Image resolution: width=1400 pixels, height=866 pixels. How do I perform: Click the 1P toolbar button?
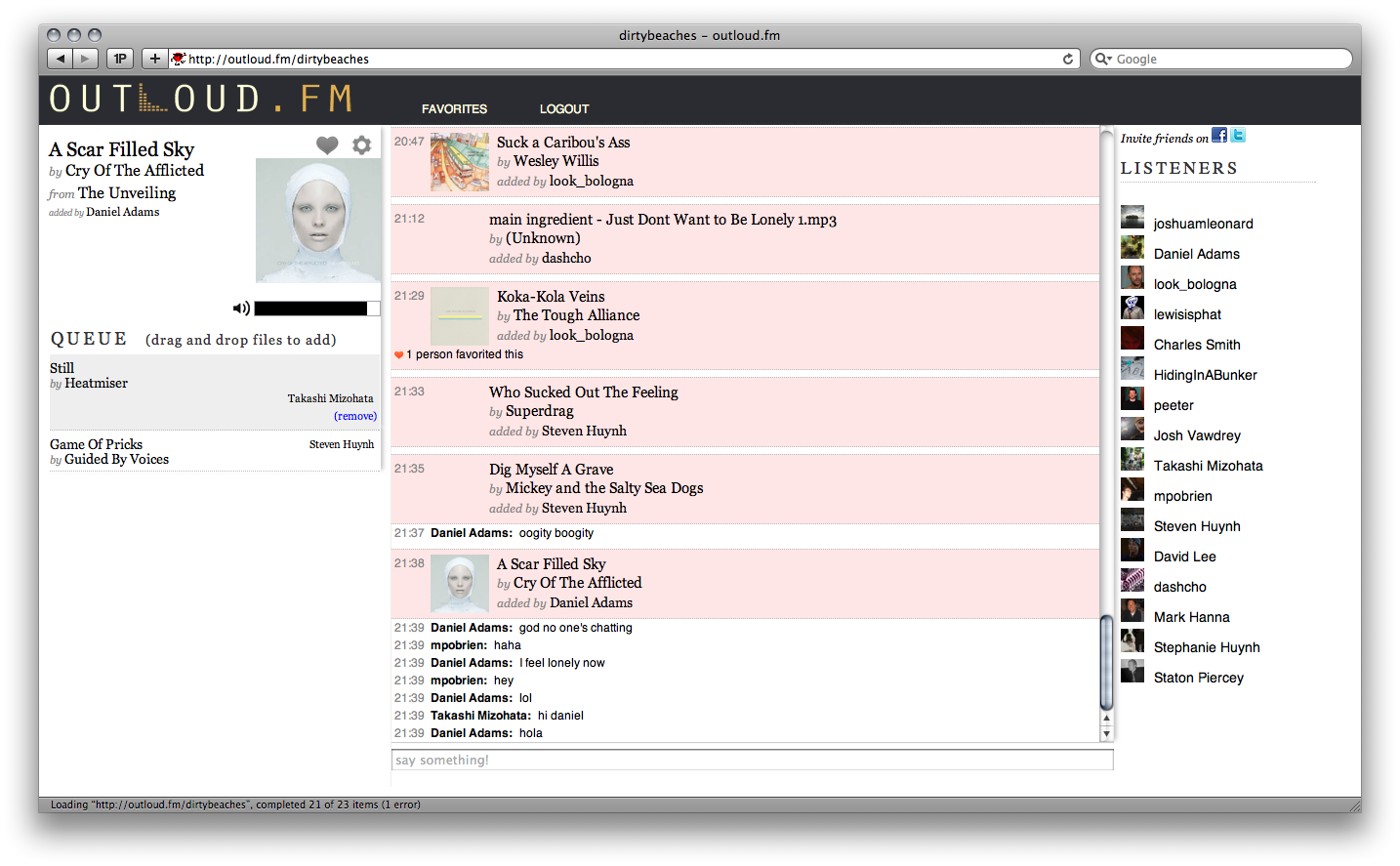tap(120, 59)
